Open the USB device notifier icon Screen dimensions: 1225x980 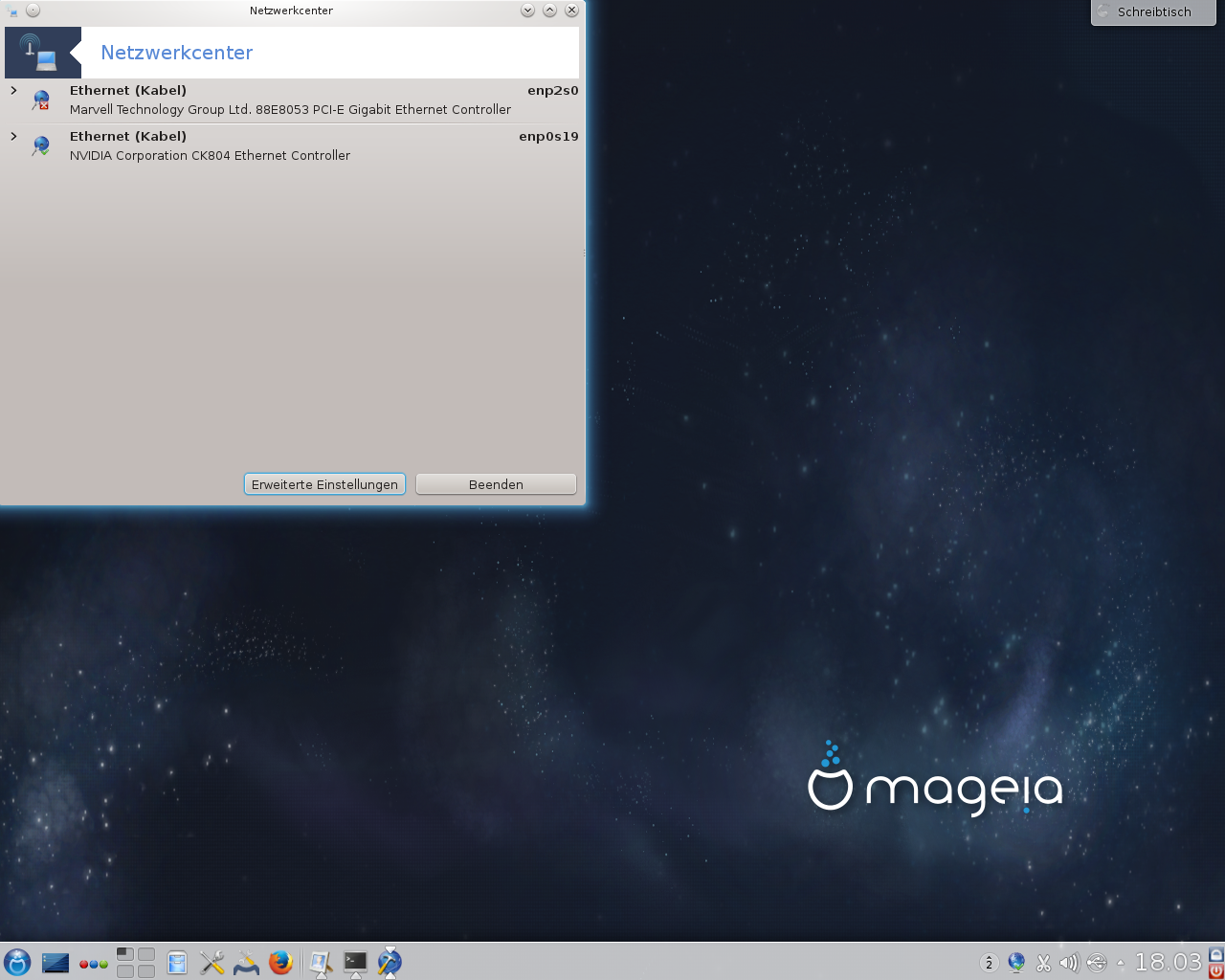(x=1097, y=963)
